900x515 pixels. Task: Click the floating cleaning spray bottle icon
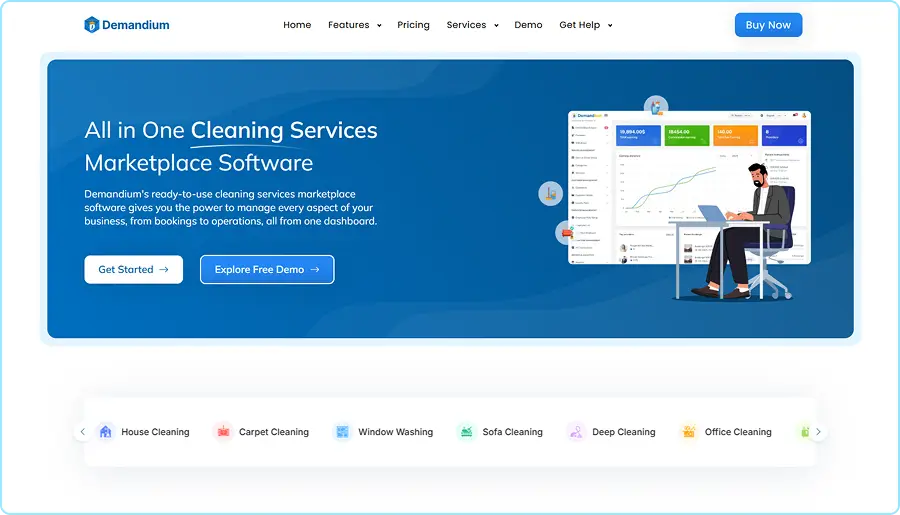tap(655, 107)
